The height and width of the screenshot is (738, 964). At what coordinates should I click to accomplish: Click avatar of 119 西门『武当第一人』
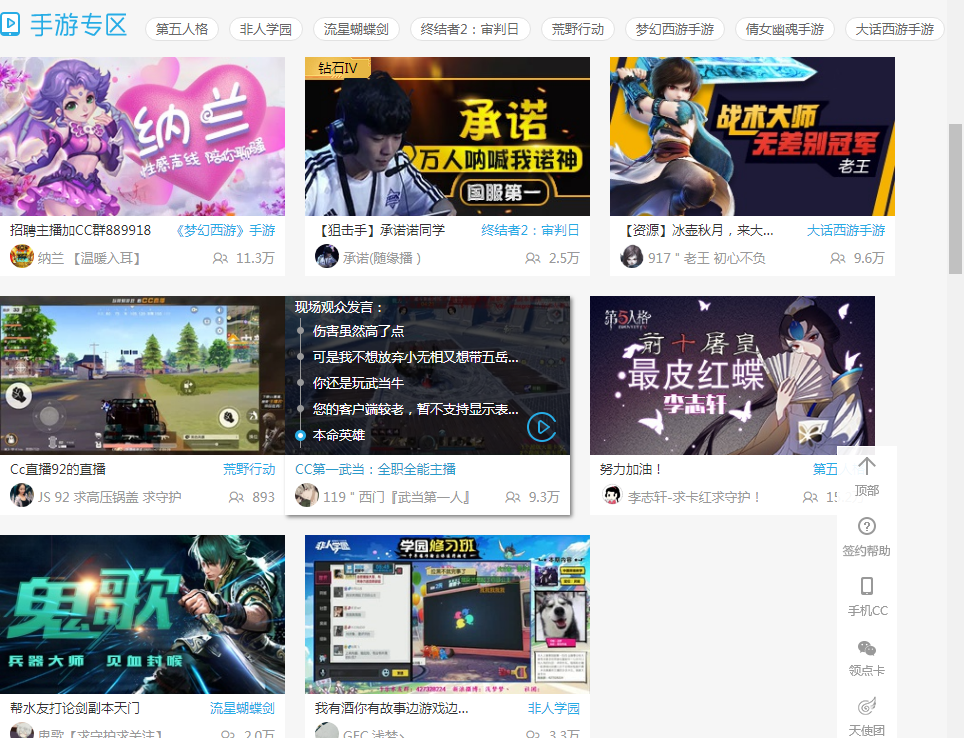click(307, 495)
